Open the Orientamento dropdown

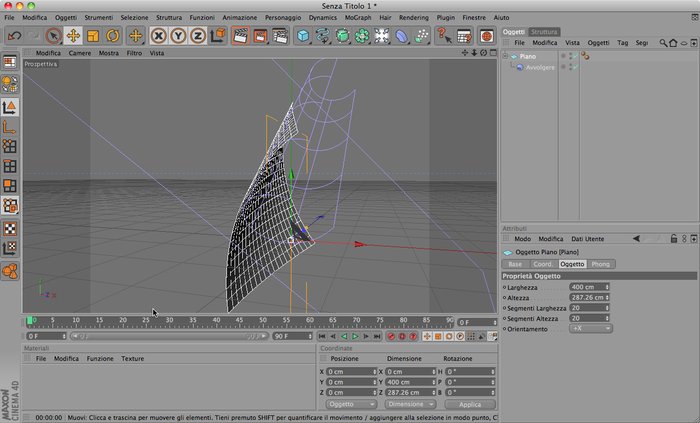pos(590,328)
